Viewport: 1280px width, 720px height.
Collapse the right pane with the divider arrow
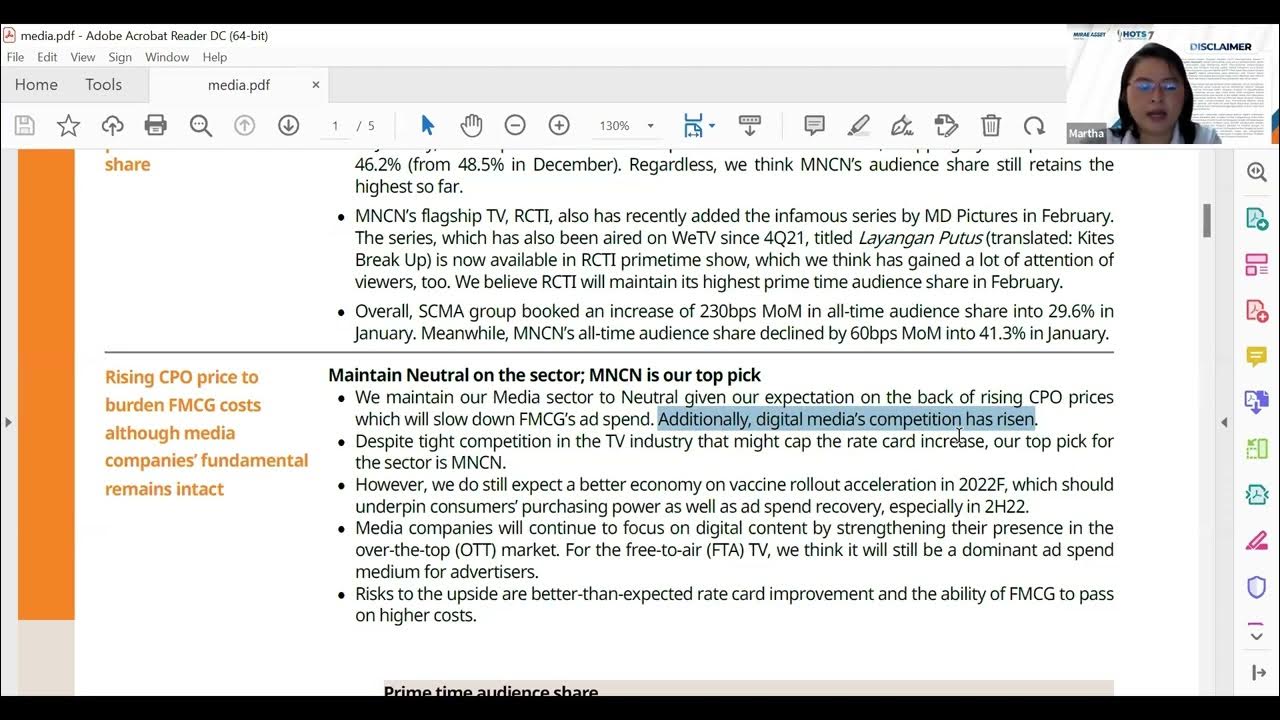pos(1224,422)
